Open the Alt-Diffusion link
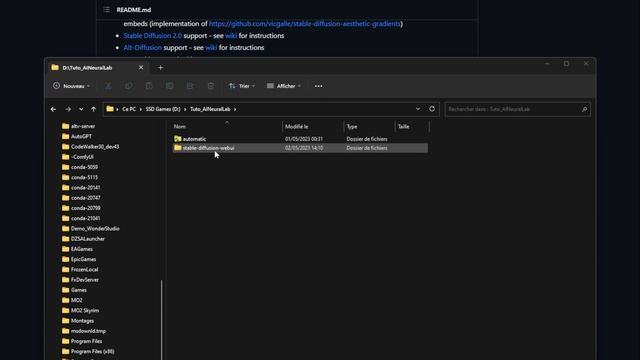This screenshot has width=640, height=360. pyautogui.click(x=142, y=48)
